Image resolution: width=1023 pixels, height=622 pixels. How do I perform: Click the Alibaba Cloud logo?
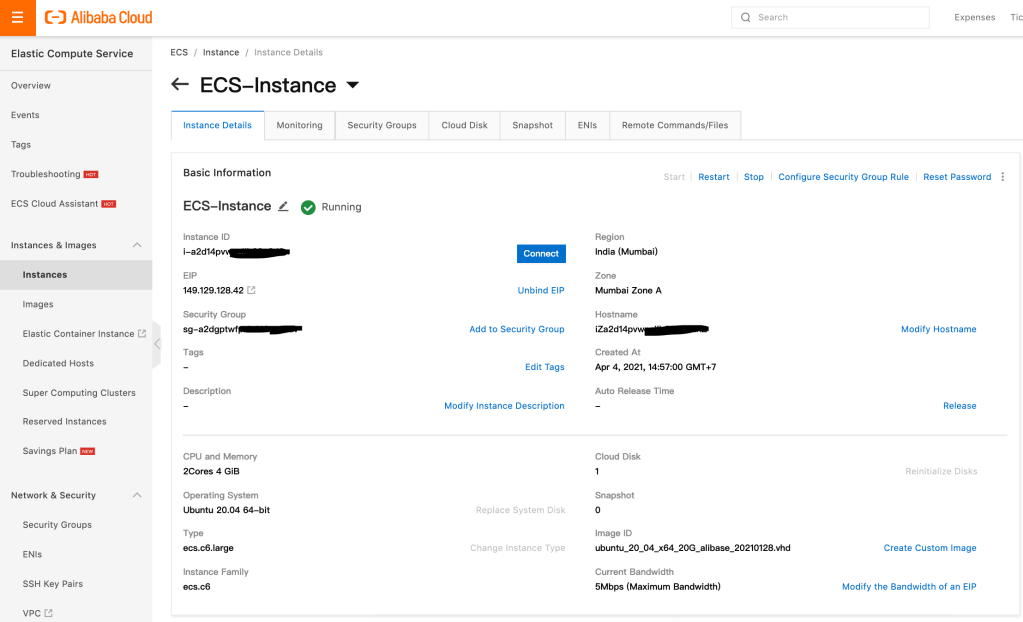point(98,18)
